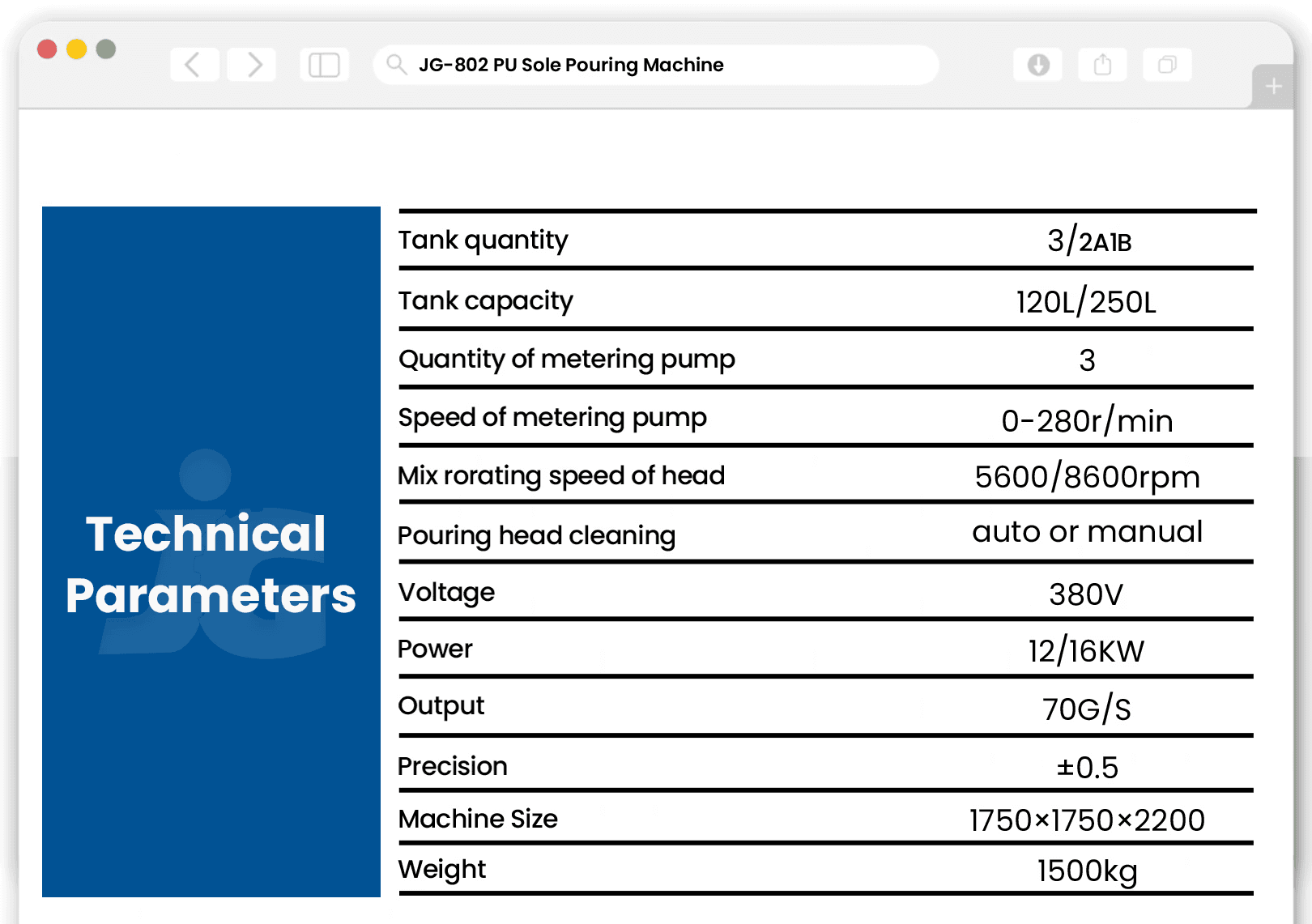Navigate back in browser history
The width and height of the screenshot is (1312, 924).
point(194,65)
